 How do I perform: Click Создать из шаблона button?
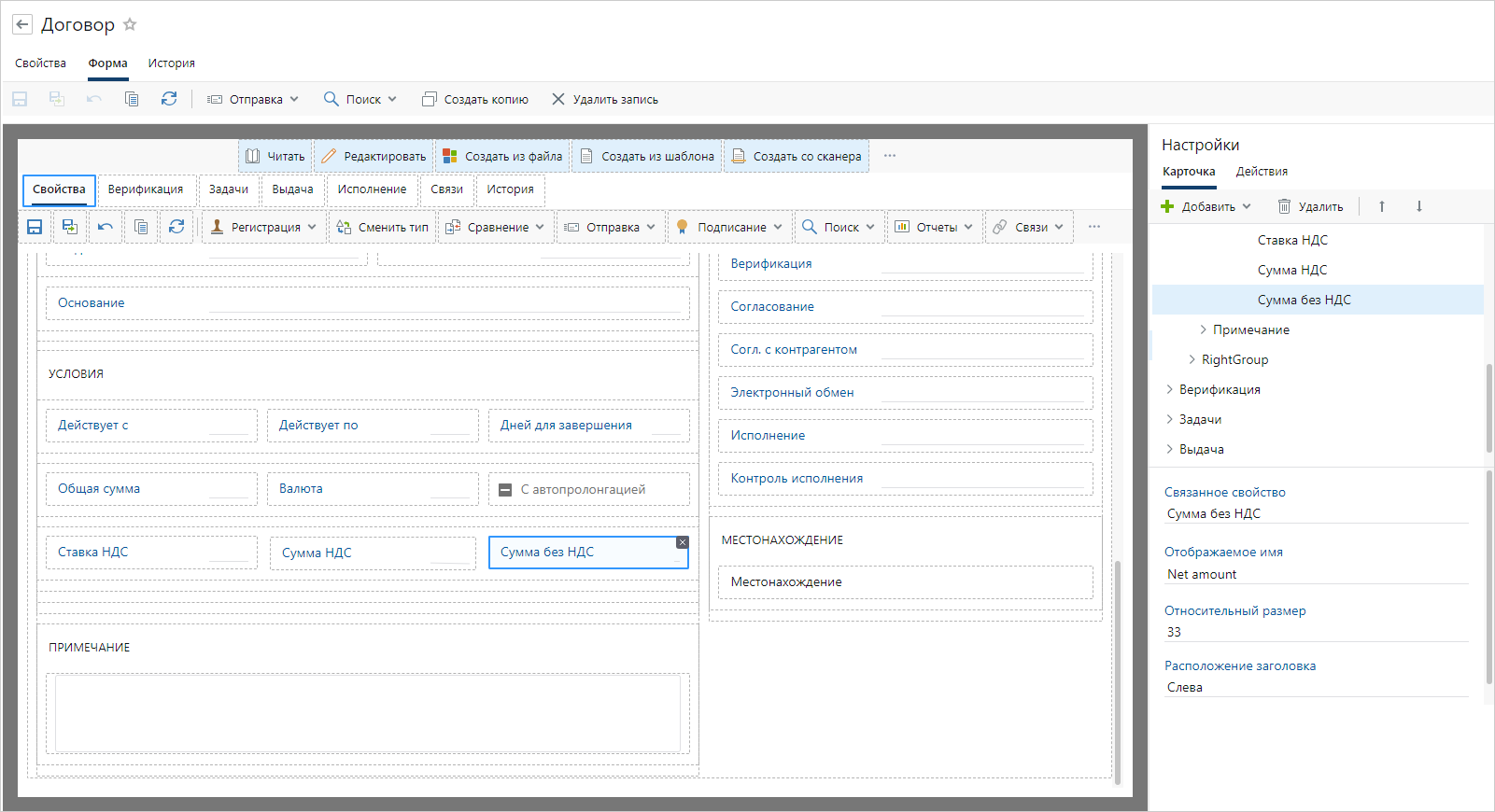pyautogui.click(x=648, y=156)
